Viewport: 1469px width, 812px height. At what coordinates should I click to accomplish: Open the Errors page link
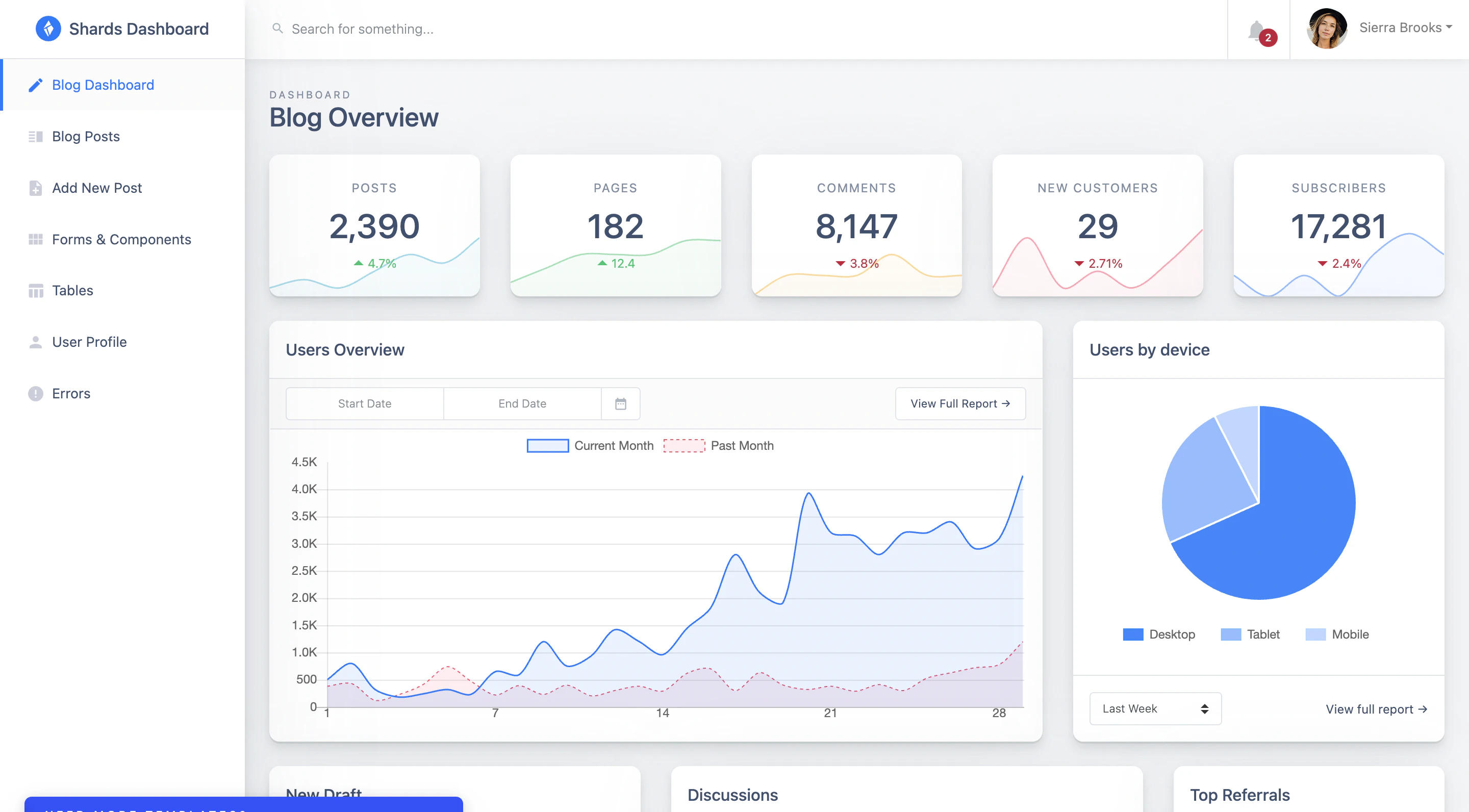[122, 393]
